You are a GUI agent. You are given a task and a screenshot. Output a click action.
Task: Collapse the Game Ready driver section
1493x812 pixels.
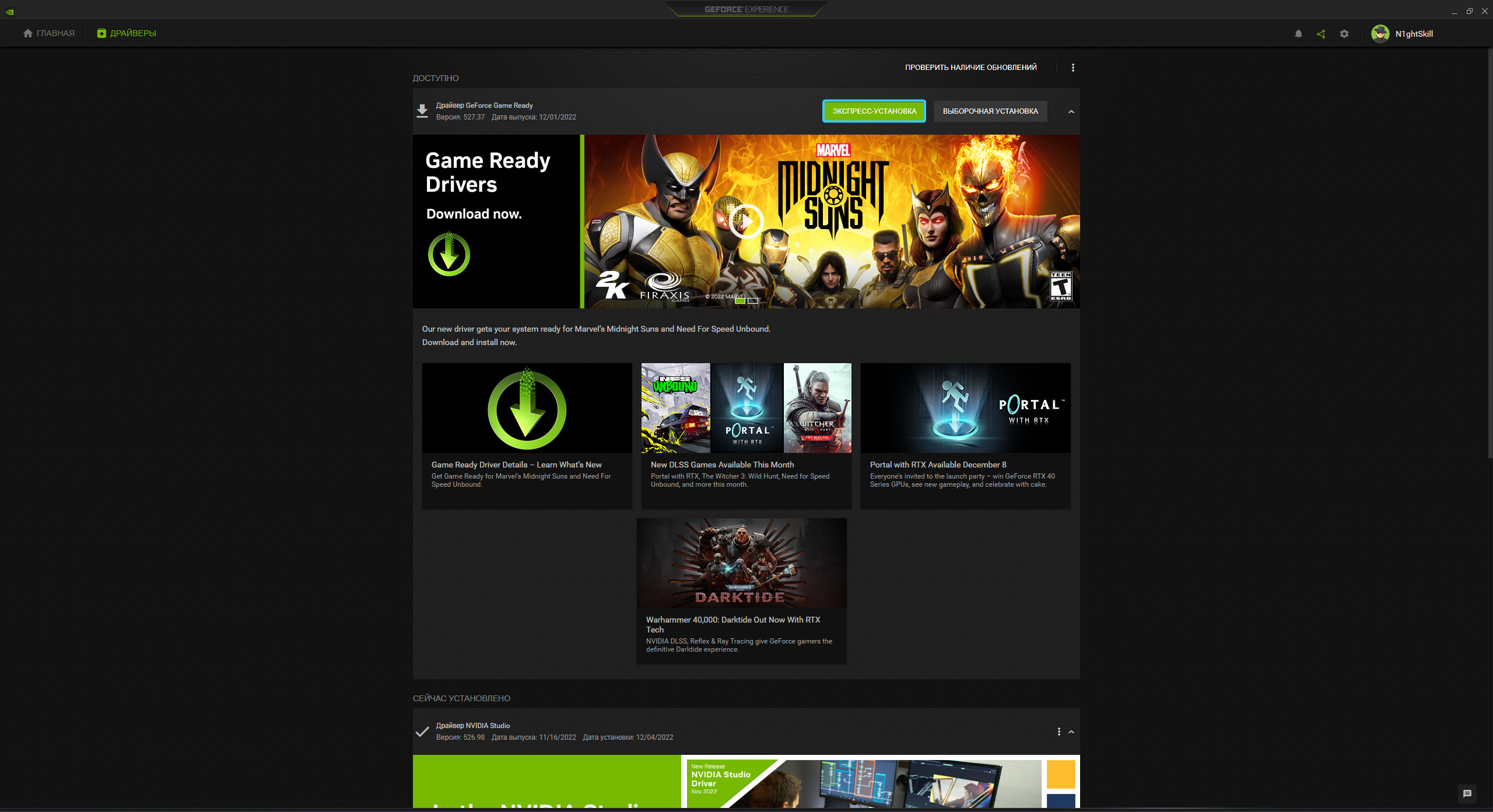tap(1071, 111)
